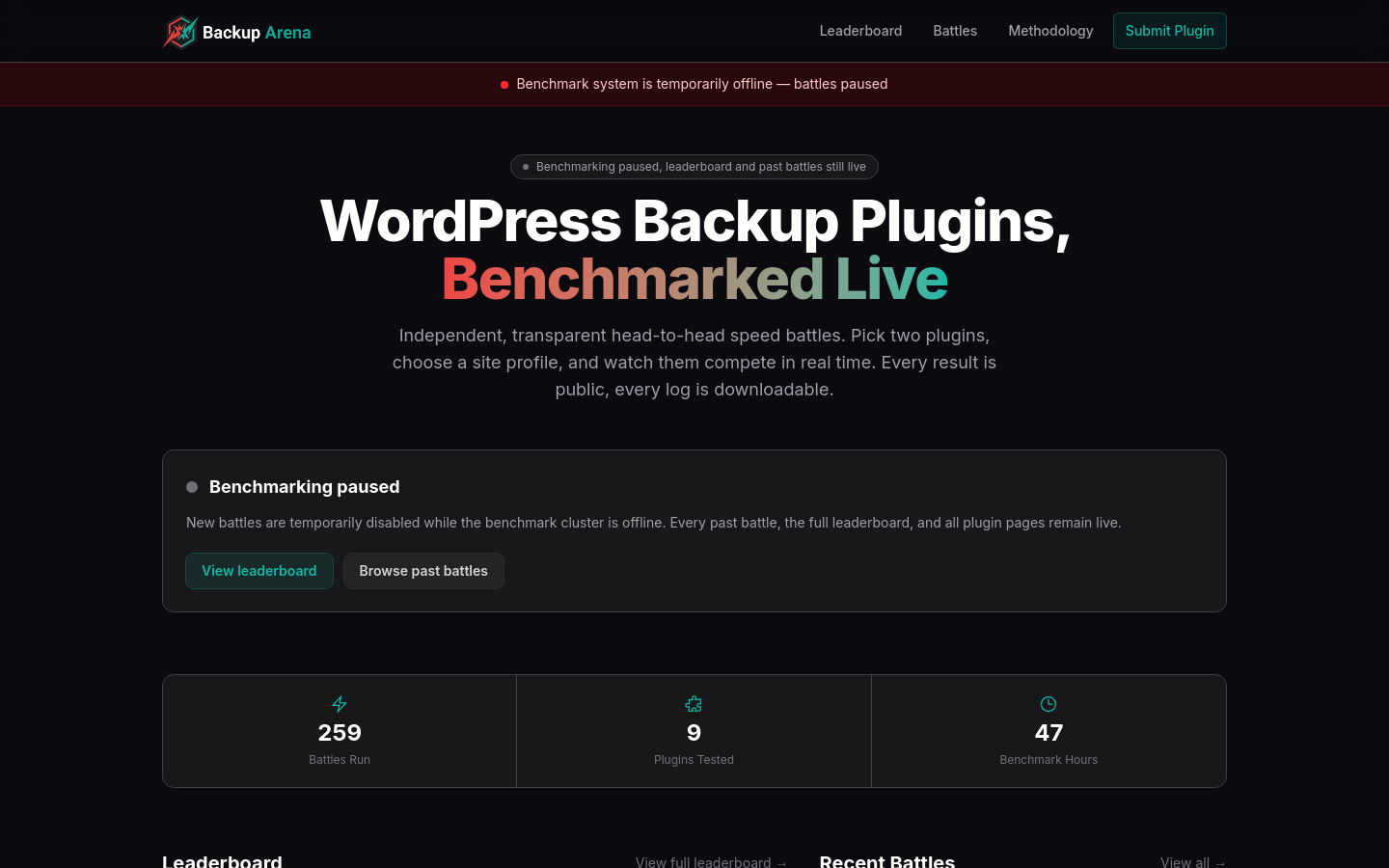Viewport: 1389px width, 868px height.
Task: Click the Benchmark Hours label
Action: (1049, 760)
